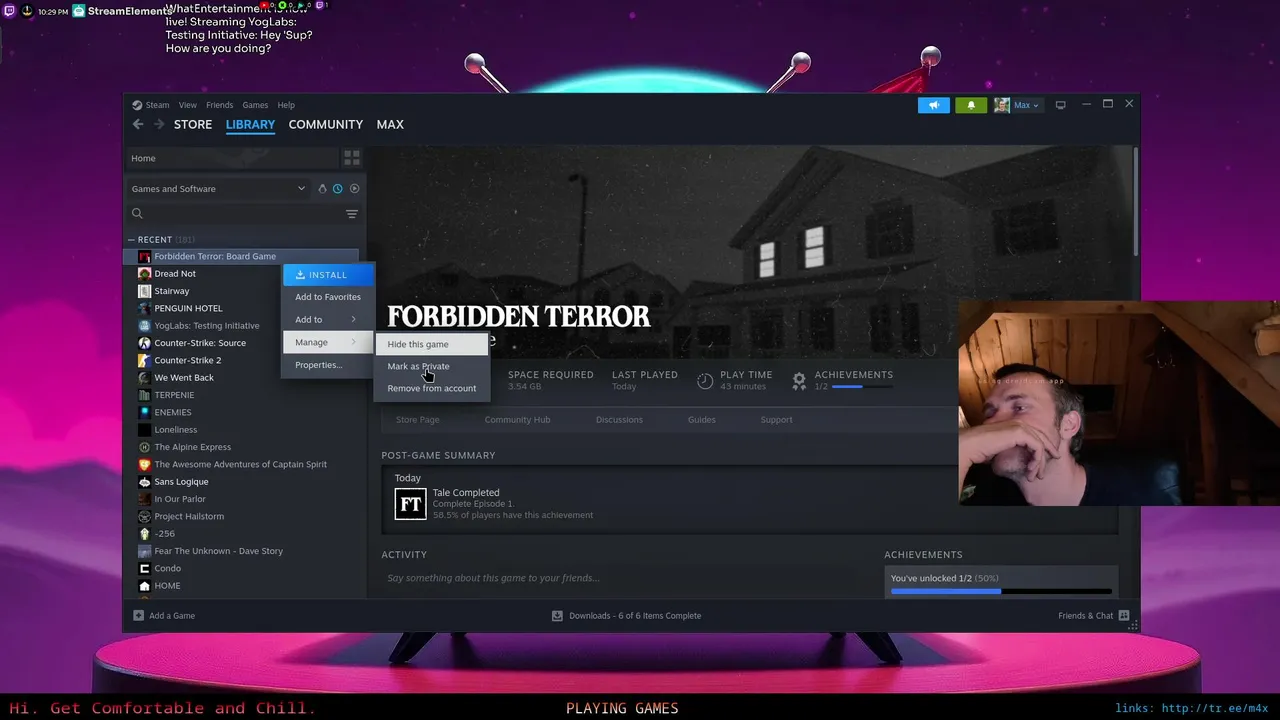Viewport: 1280px width, 720px height.
Task: Click the library search magnifier icon
Action: [x=138, y=213]
